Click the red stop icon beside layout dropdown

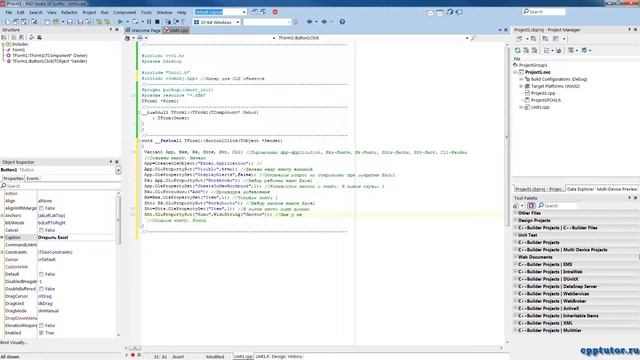coord(275,12)
